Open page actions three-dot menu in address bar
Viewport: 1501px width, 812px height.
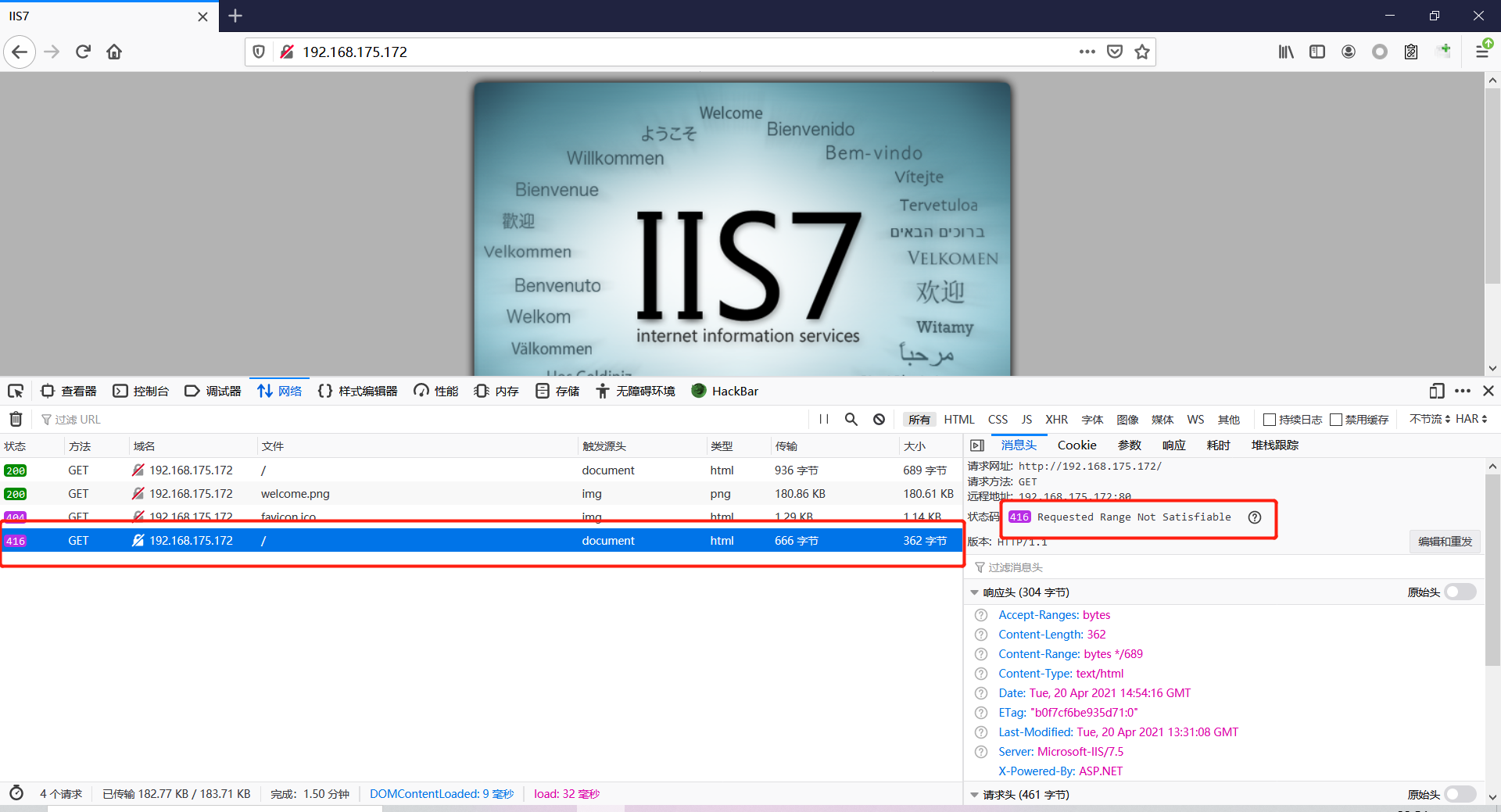[1087, 52]
